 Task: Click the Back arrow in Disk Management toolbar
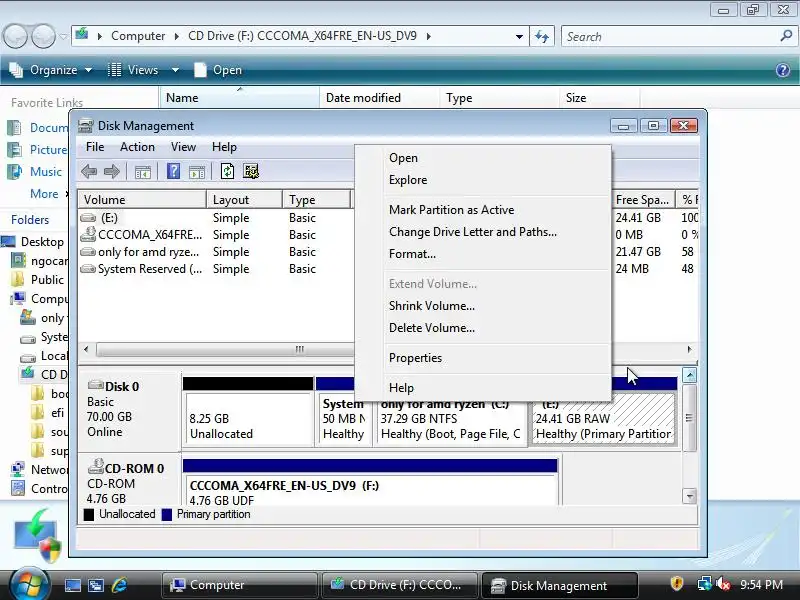89,171
